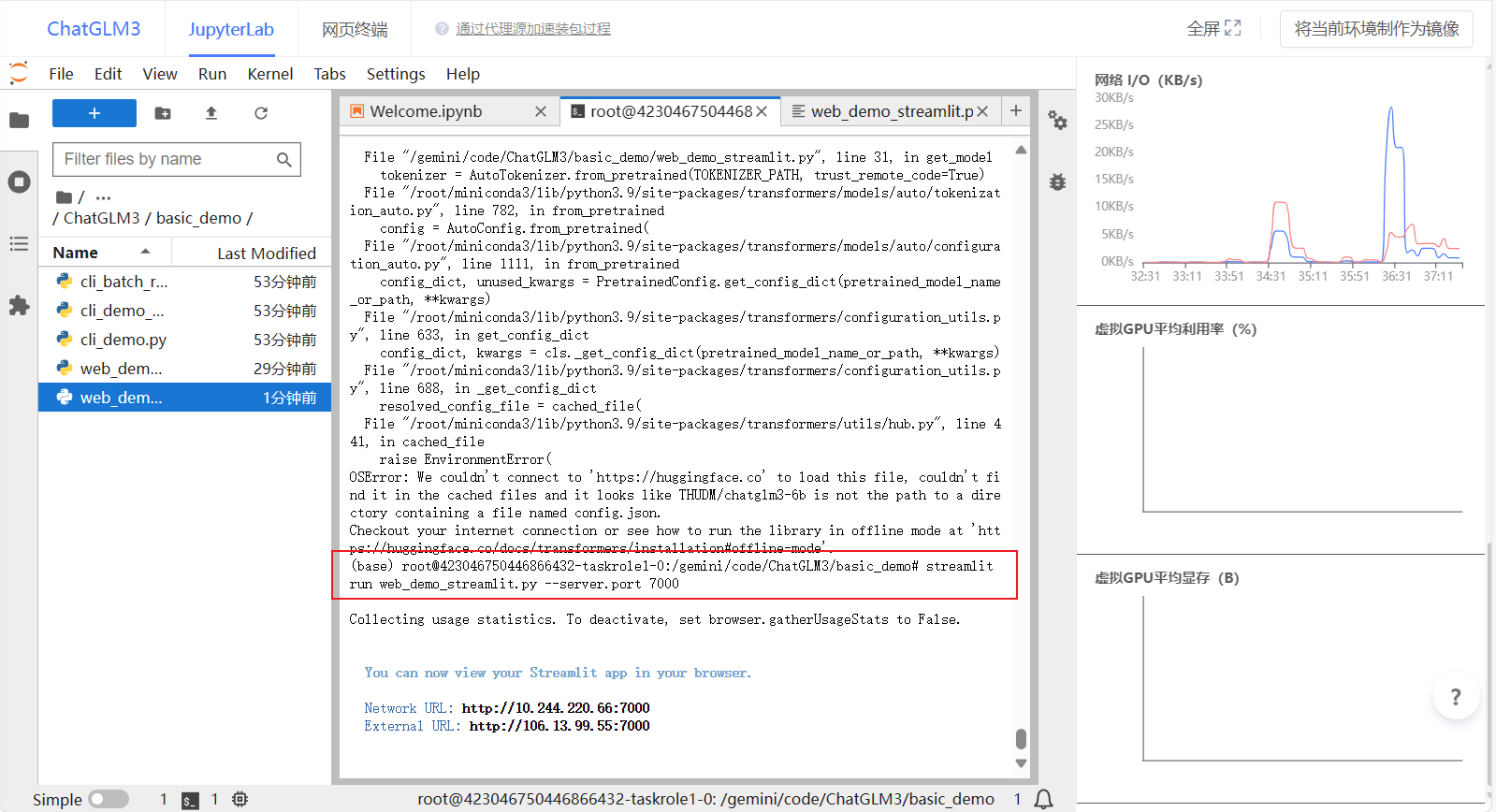Image resolution: width=1496 pixels, height=812 pixels.
Task: Click the upload files icon
Action: (211, 113)
